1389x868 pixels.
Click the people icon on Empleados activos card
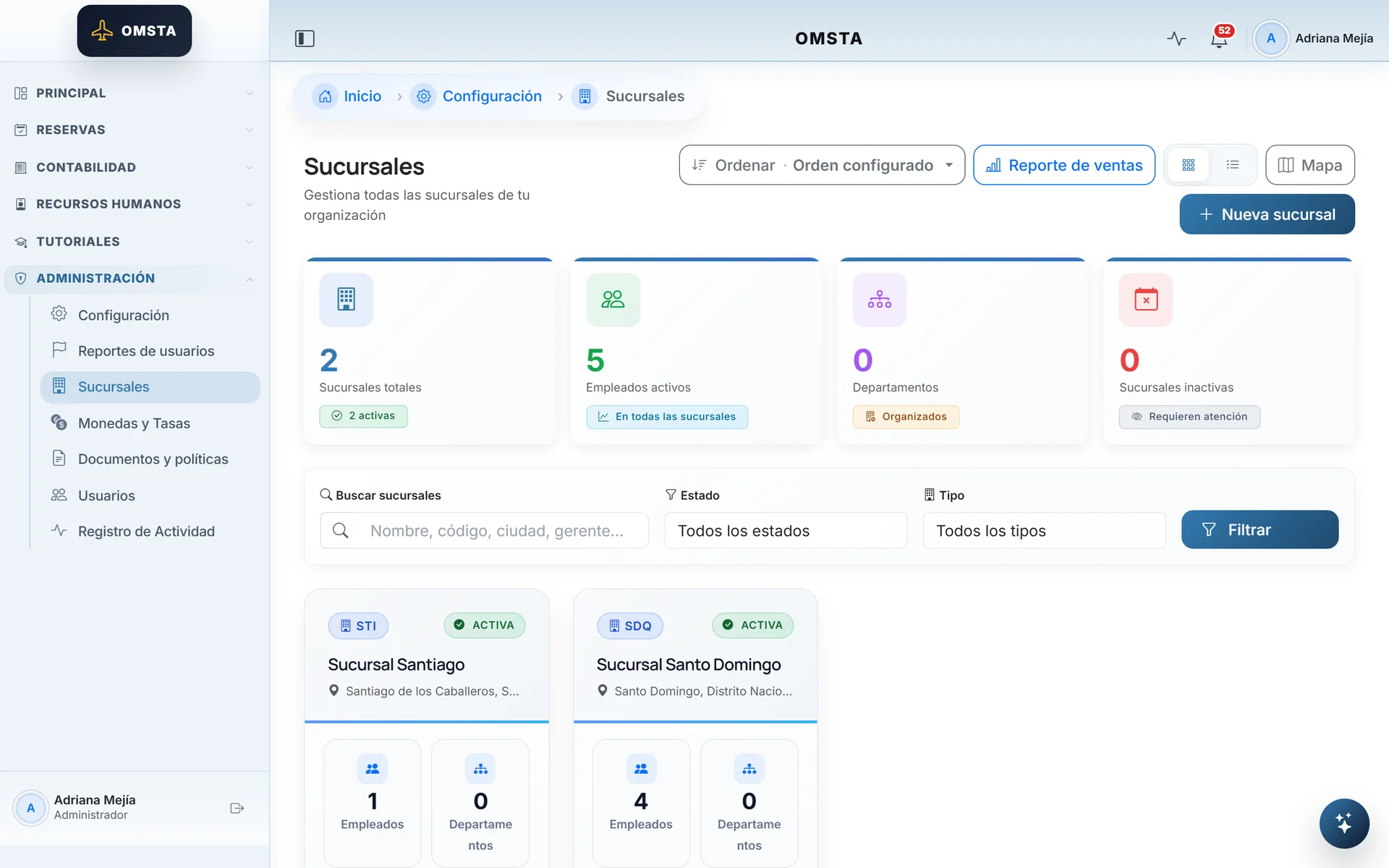click(x=613, y=299)
